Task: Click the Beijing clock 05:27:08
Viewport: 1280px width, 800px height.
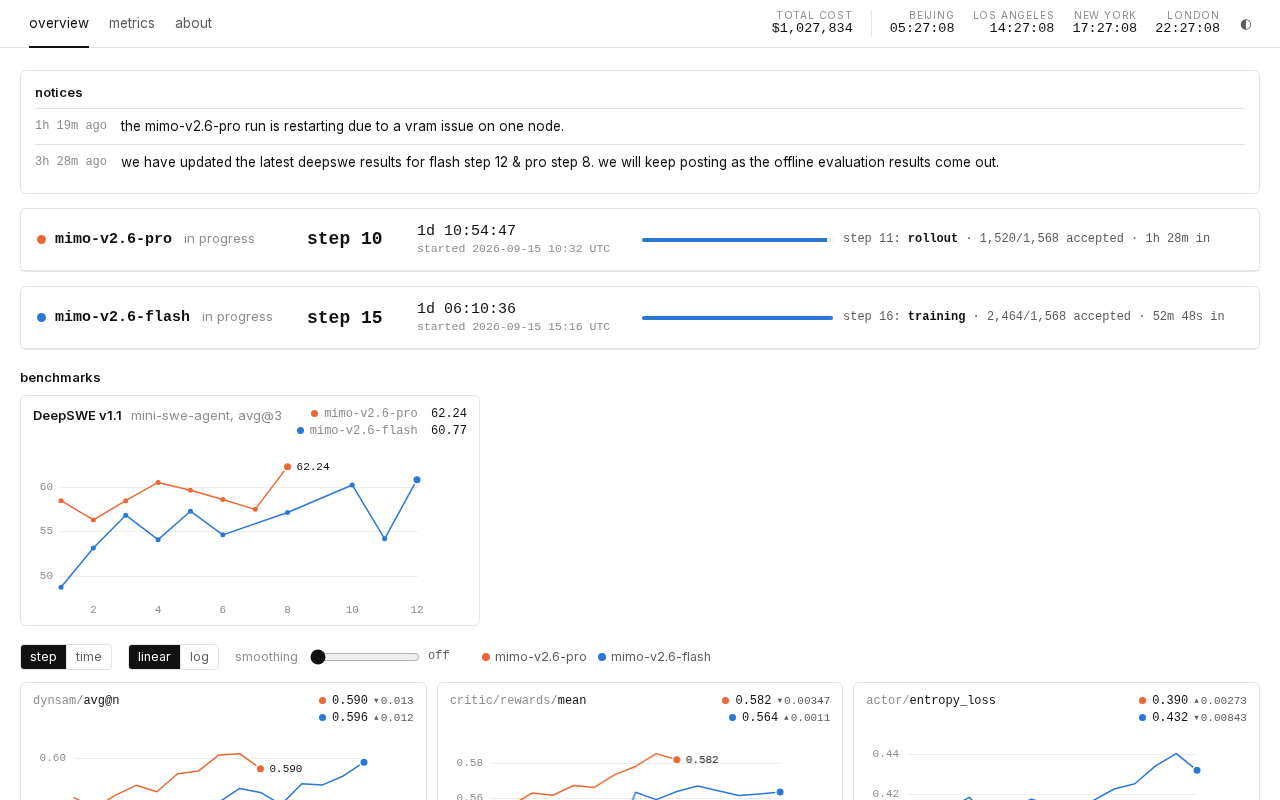Action: (922, 29)
